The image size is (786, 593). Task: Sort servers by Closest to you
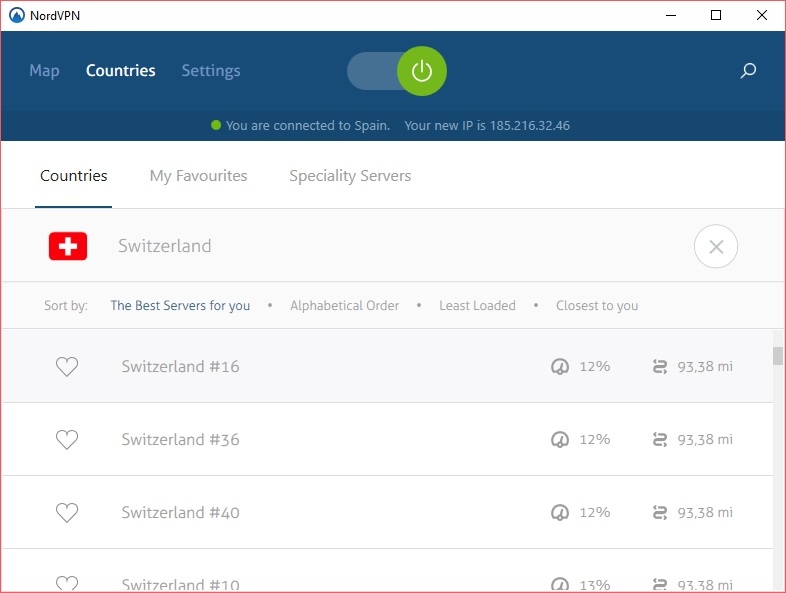[597, 305]
